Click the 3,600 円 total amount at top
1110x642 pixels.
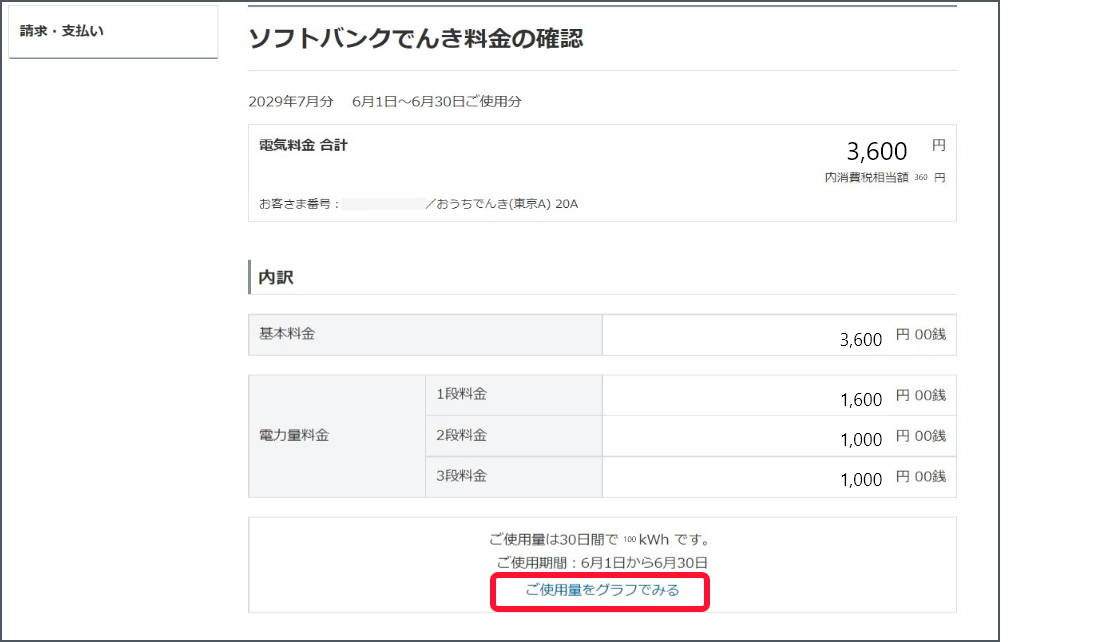[x=877, y=151]
